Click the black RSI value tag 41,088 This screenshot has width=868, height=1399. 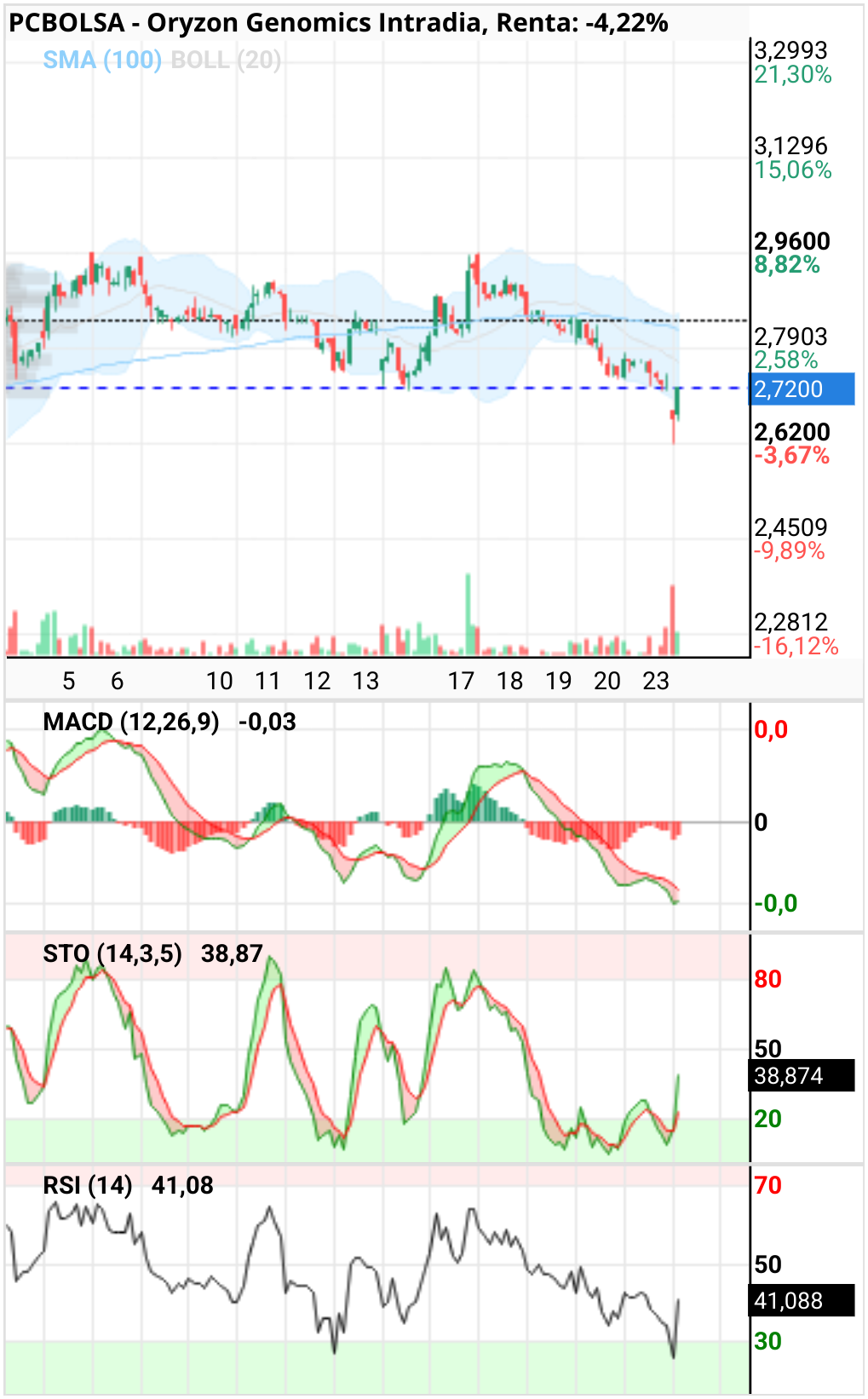point(802,1301)
